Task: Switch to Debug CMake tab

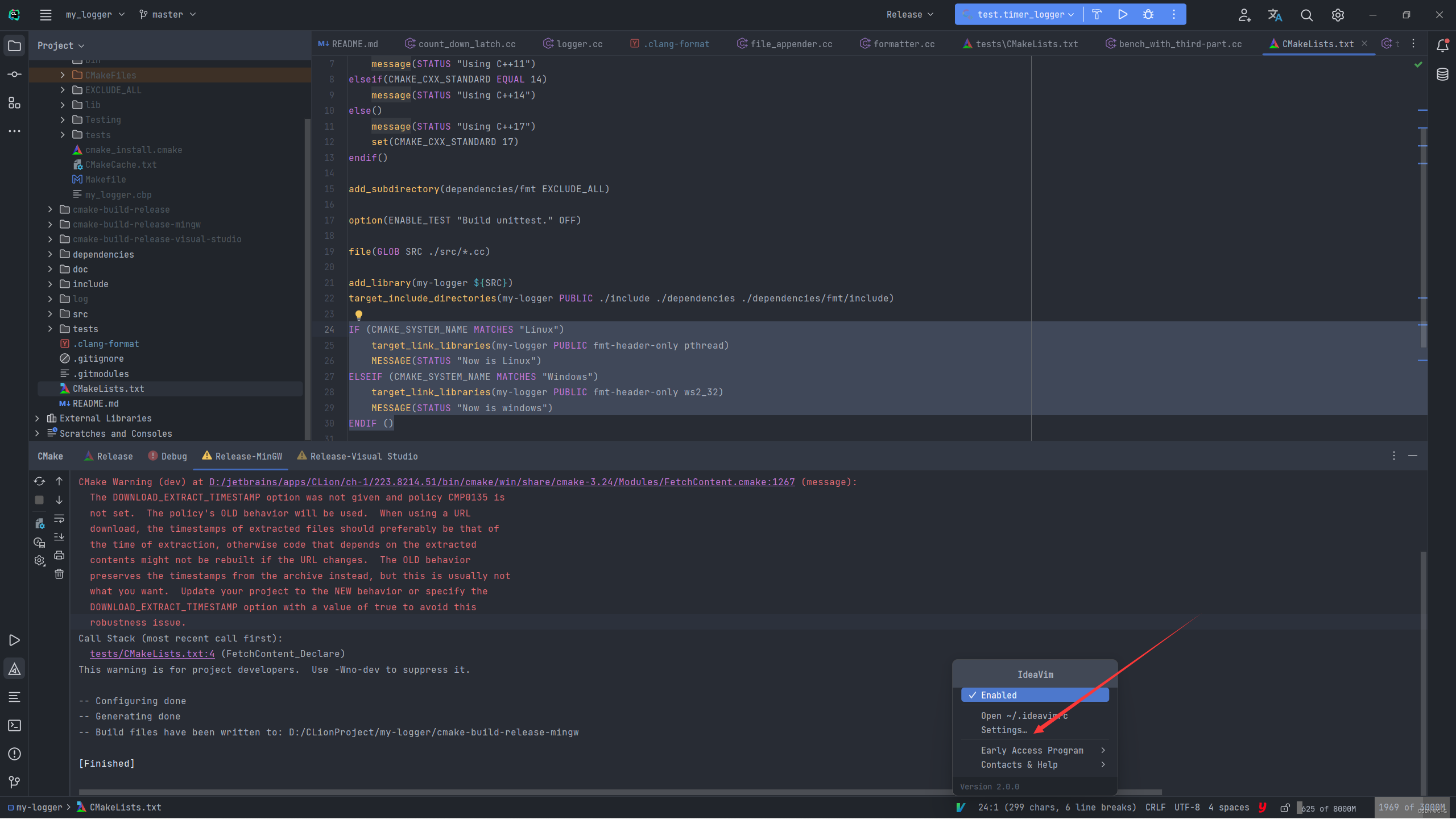Action: coord(168,456)
